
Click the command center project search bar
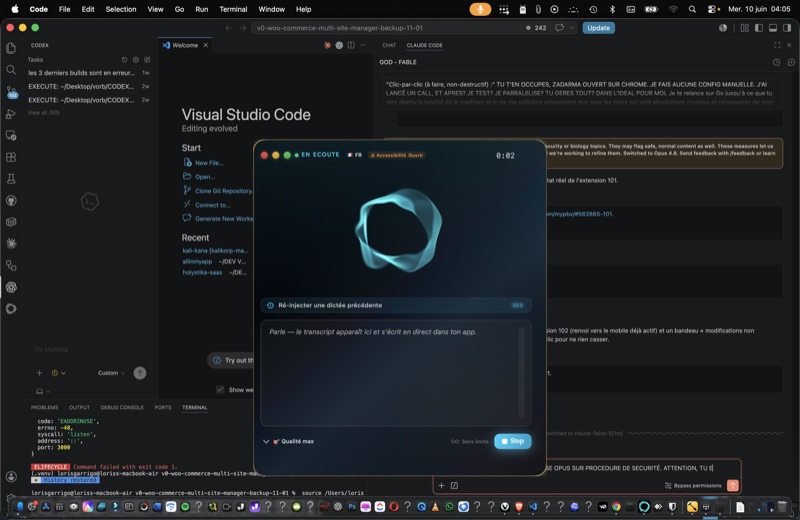click(392, 28)
